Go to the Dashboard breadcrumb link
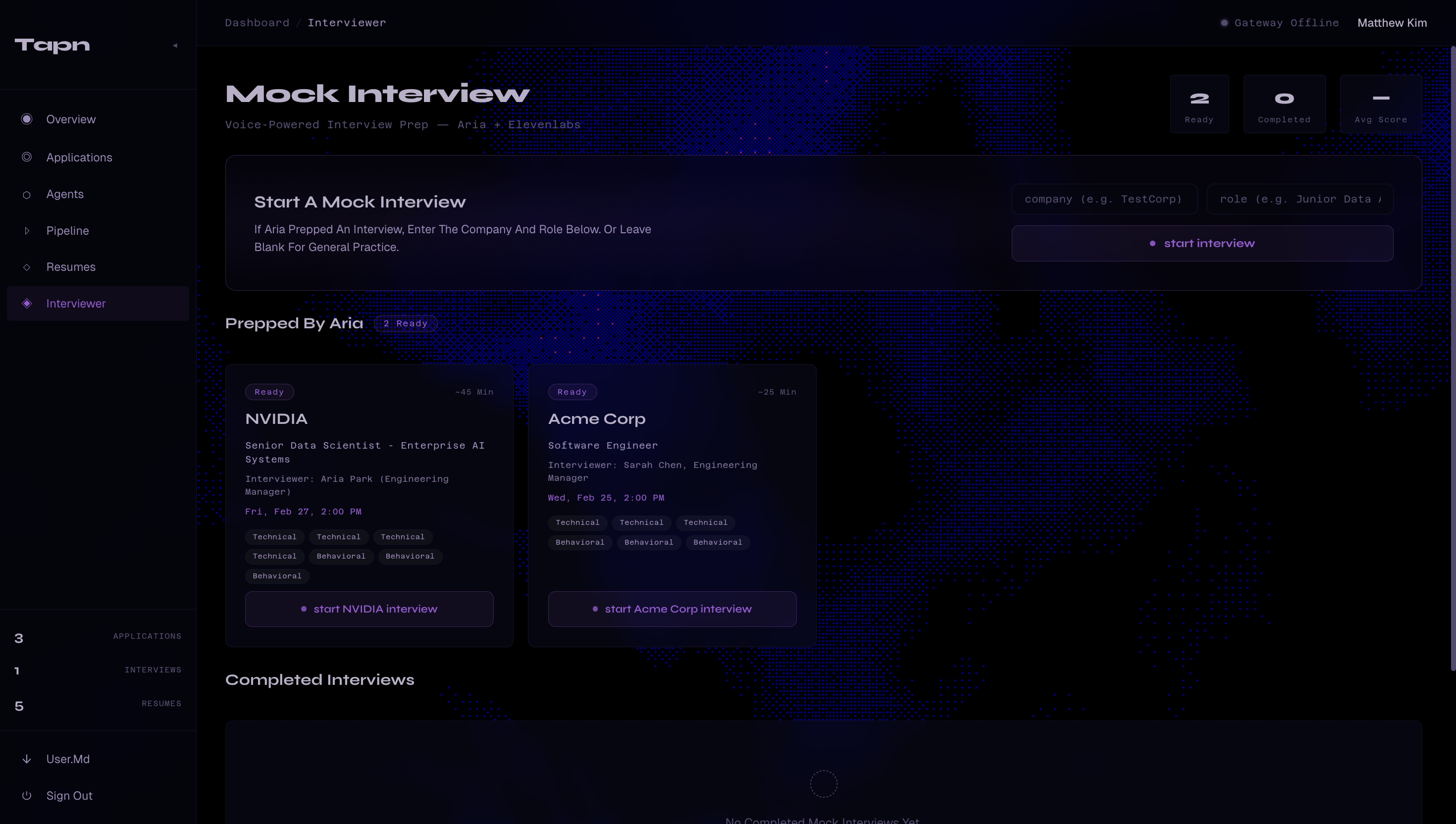 257,23
